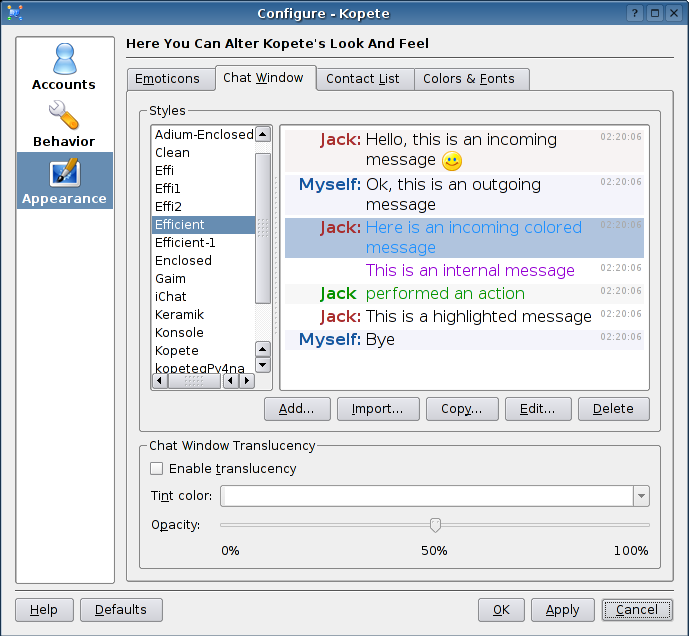Confirm with OK button
This screenshot has width=689, height=636.
click(x=501, y=610)
